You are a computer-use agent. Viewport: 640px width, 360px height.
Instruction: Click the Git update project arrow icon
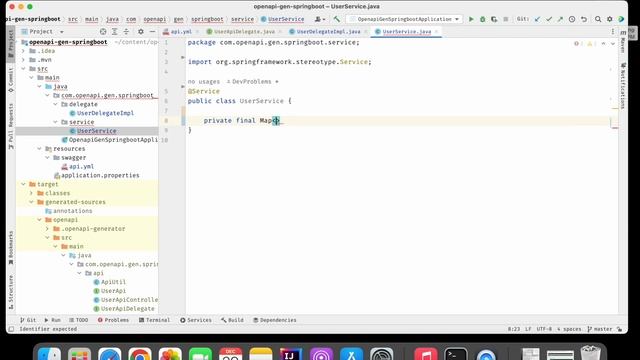pyautogui.click(x=538, y=19)
